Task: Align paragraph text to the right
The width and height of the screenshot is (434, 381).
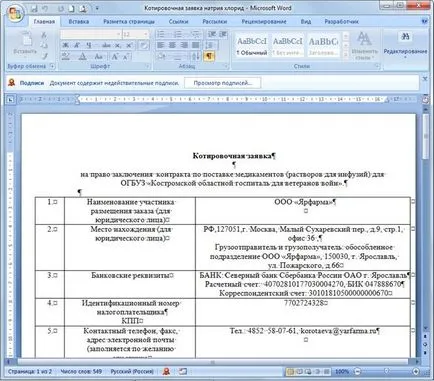Action: point(184,45)
